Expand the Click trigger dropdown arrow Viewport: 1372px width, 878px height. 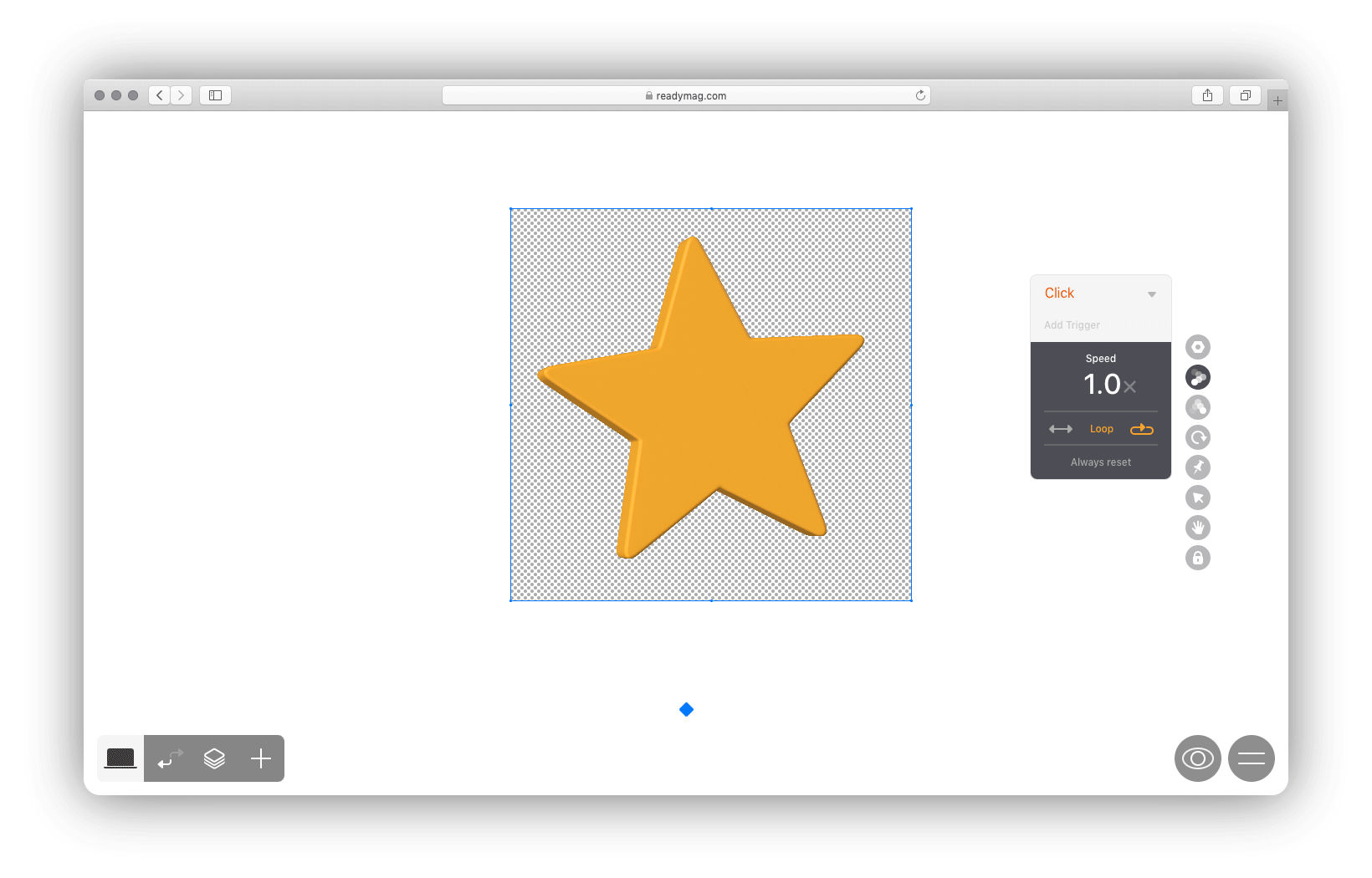point(1152,294)
